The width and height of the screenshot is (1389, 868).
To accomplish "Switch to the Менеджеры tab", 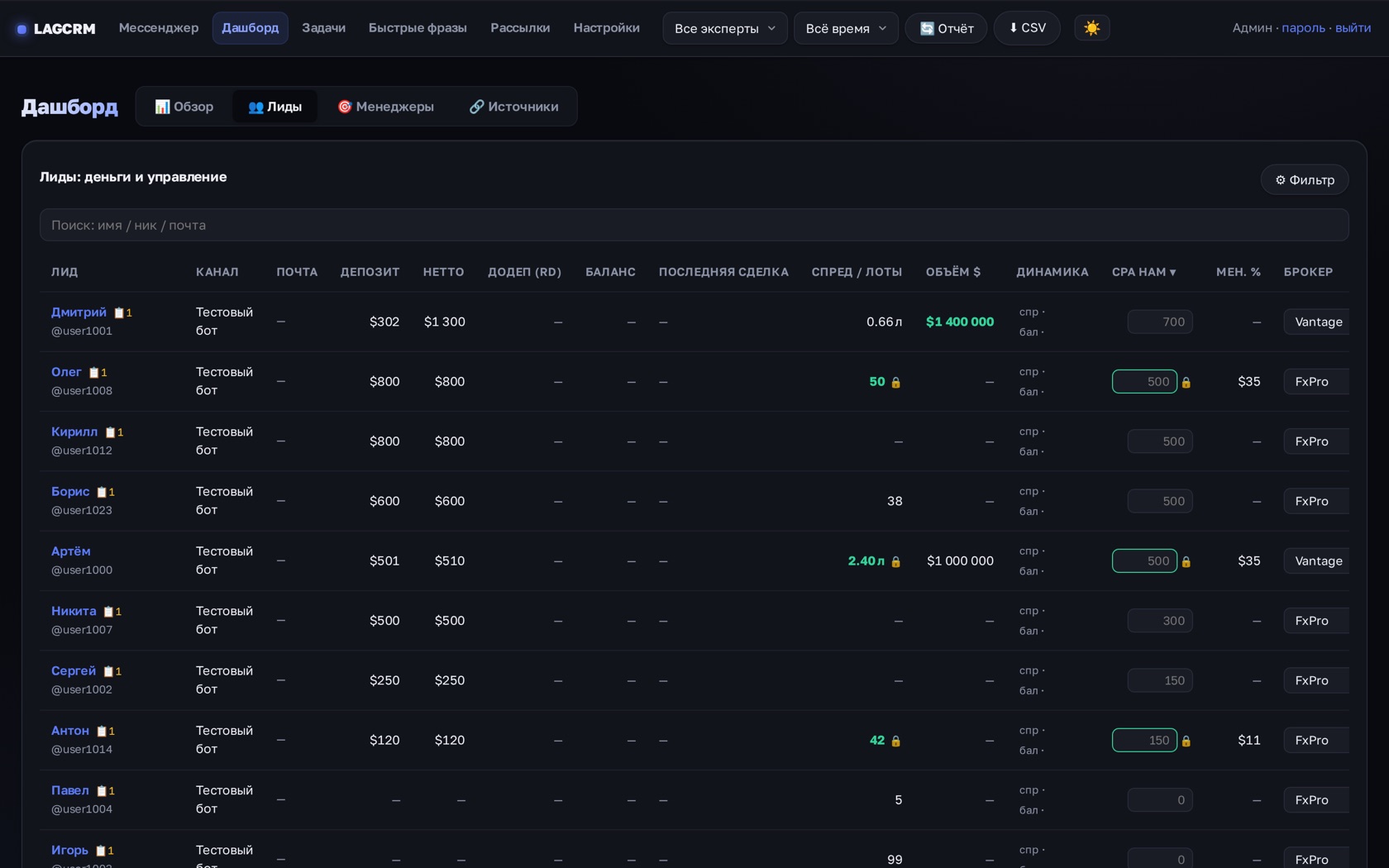I will coord(385,107).
